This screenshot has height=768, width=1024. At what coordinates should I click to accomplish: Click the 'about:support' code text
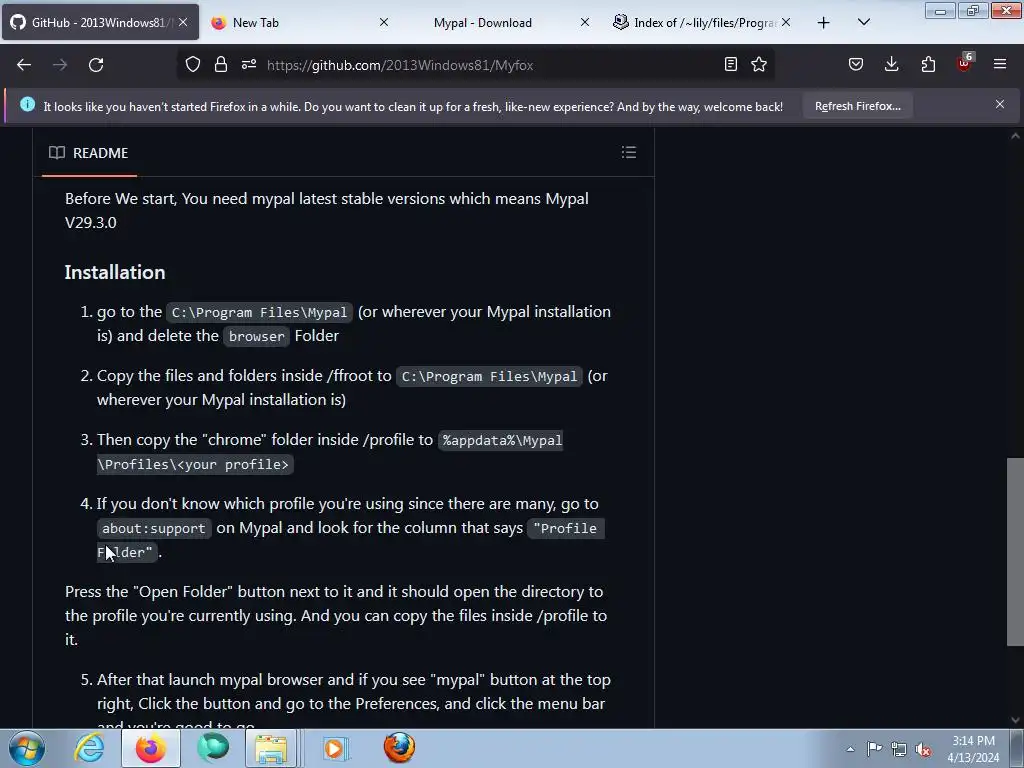point(153,528)
